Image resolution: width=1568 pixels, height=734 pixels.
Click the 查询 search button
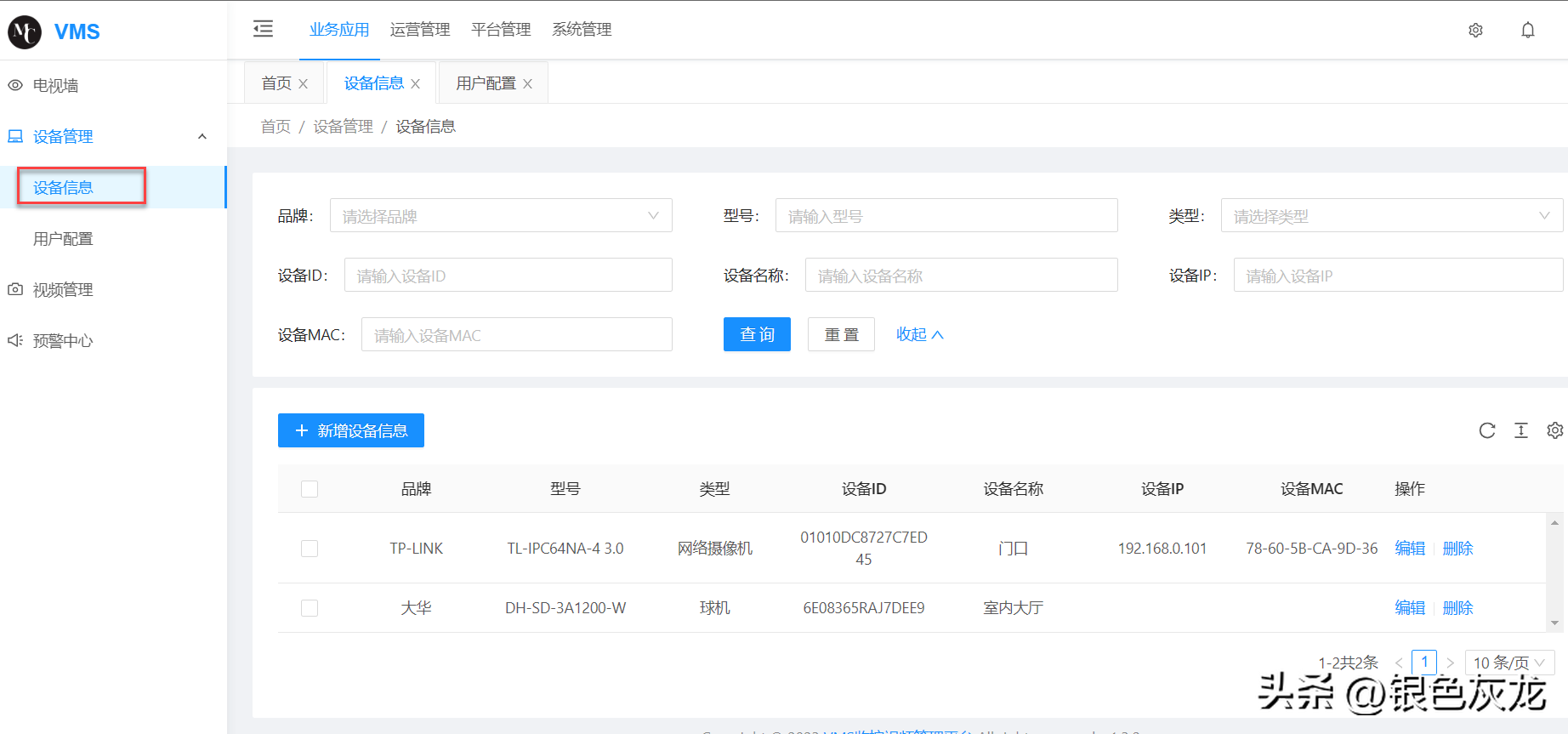click(757, 334)
